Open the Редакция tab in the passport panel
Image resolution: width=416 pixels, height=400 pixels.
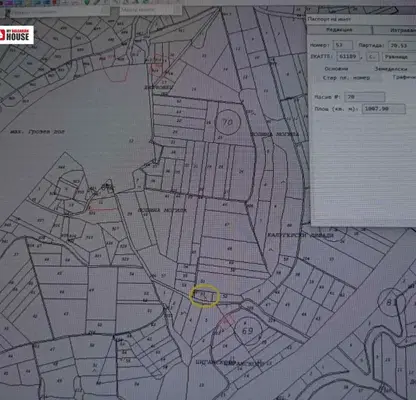point(339,30)
